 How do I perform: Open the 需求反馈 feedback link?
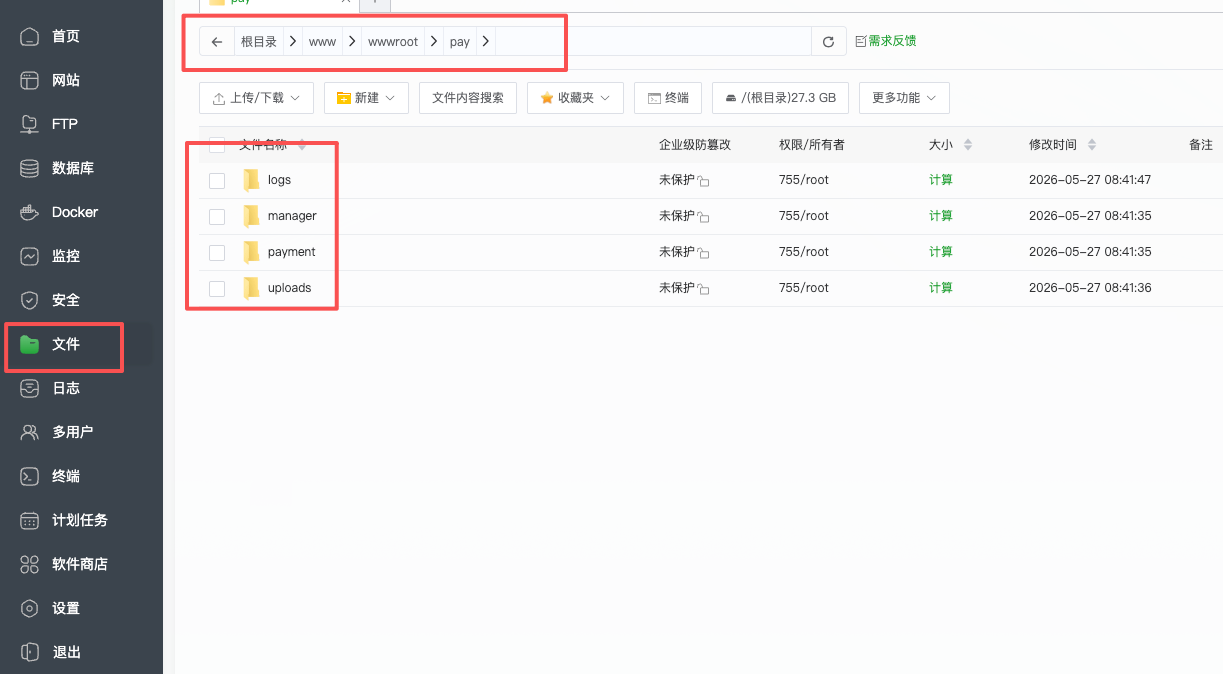(886, 41)
